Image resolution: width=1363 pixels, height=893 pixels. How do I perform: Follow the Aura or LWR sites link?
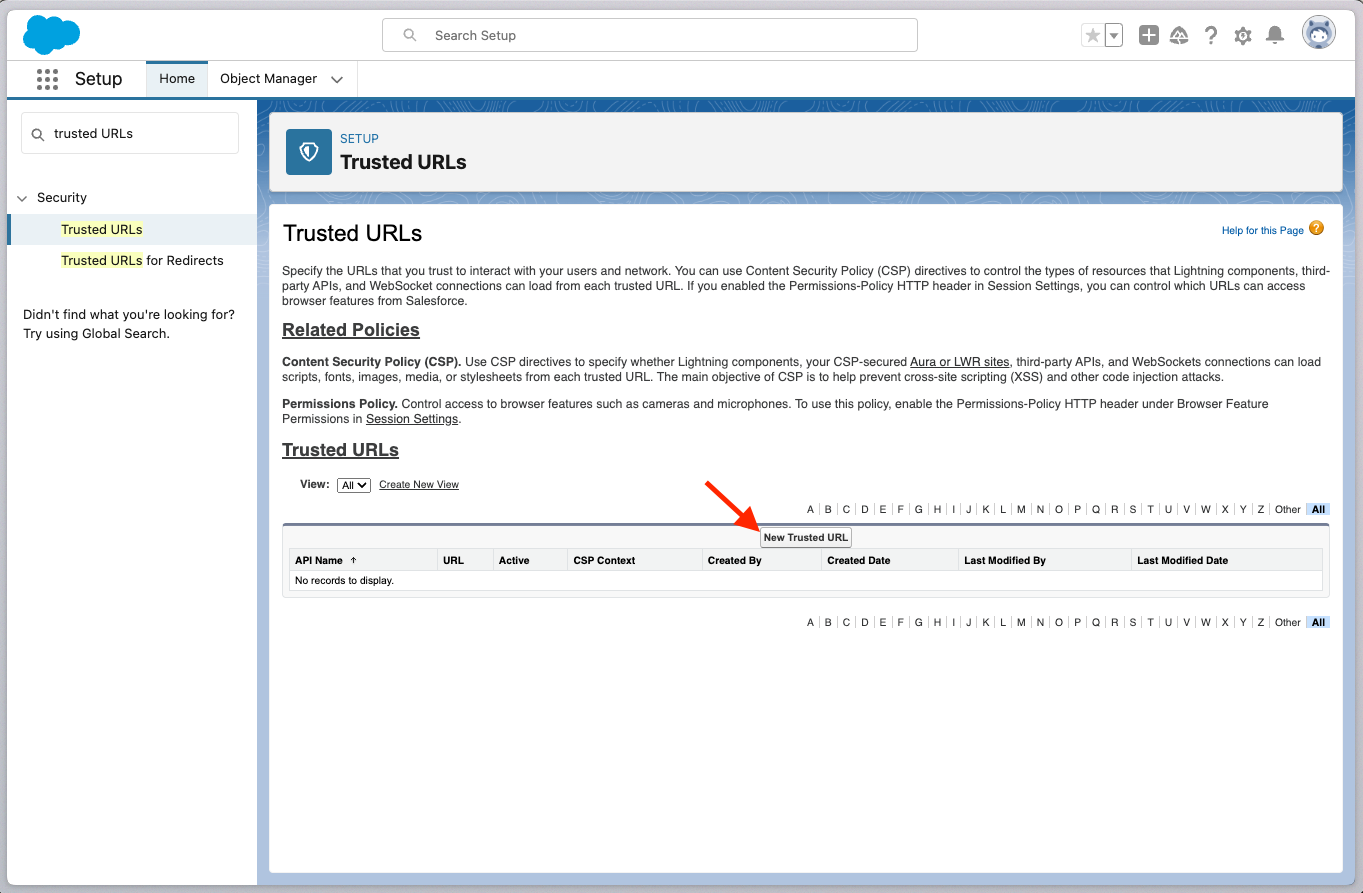960,362
